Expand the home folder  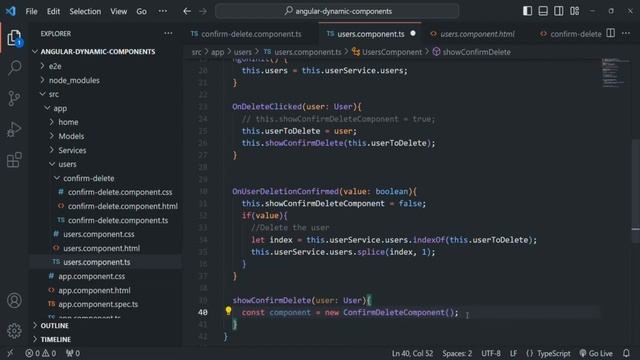pyautogui.click(x=68, y=122)
